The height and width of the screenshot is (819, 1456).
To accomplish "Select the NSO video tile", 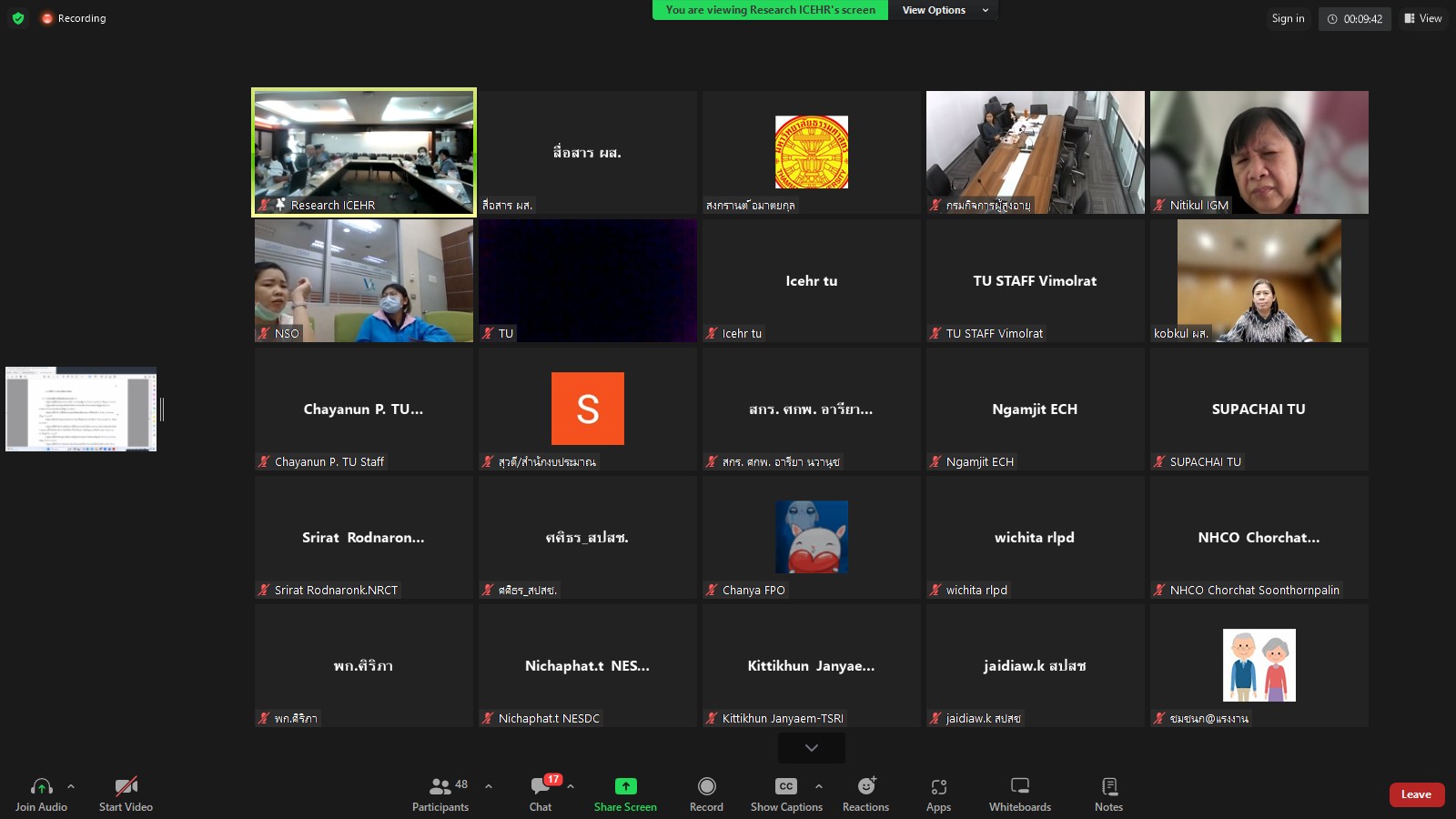I will click(x=364, y=280).
